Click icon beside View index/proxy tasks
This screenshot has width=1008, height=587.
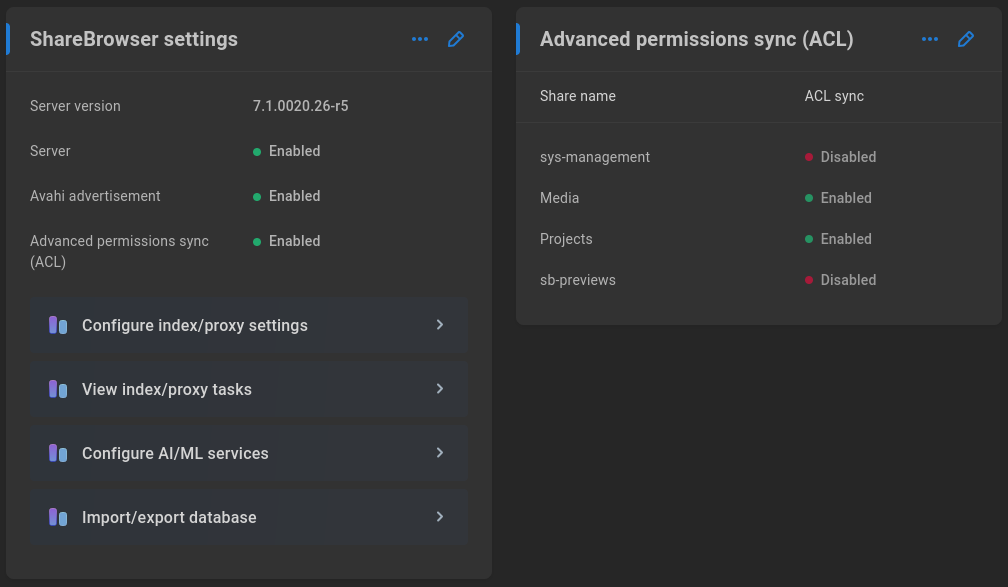(x=58, y=389)
